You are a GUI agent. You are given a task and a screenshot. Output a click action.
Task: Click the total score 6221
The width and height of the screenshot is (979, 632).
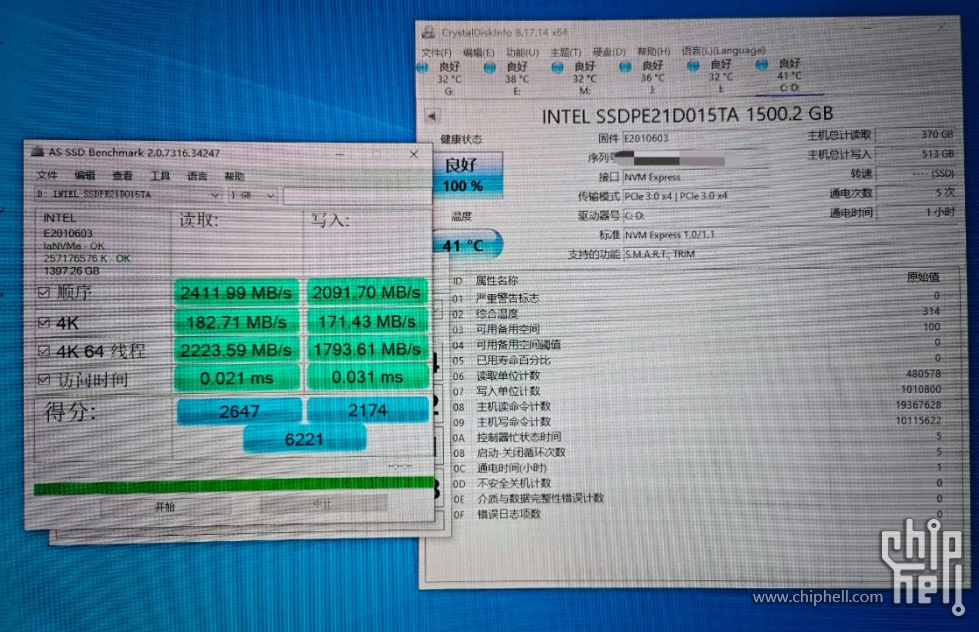pos(304,439)
